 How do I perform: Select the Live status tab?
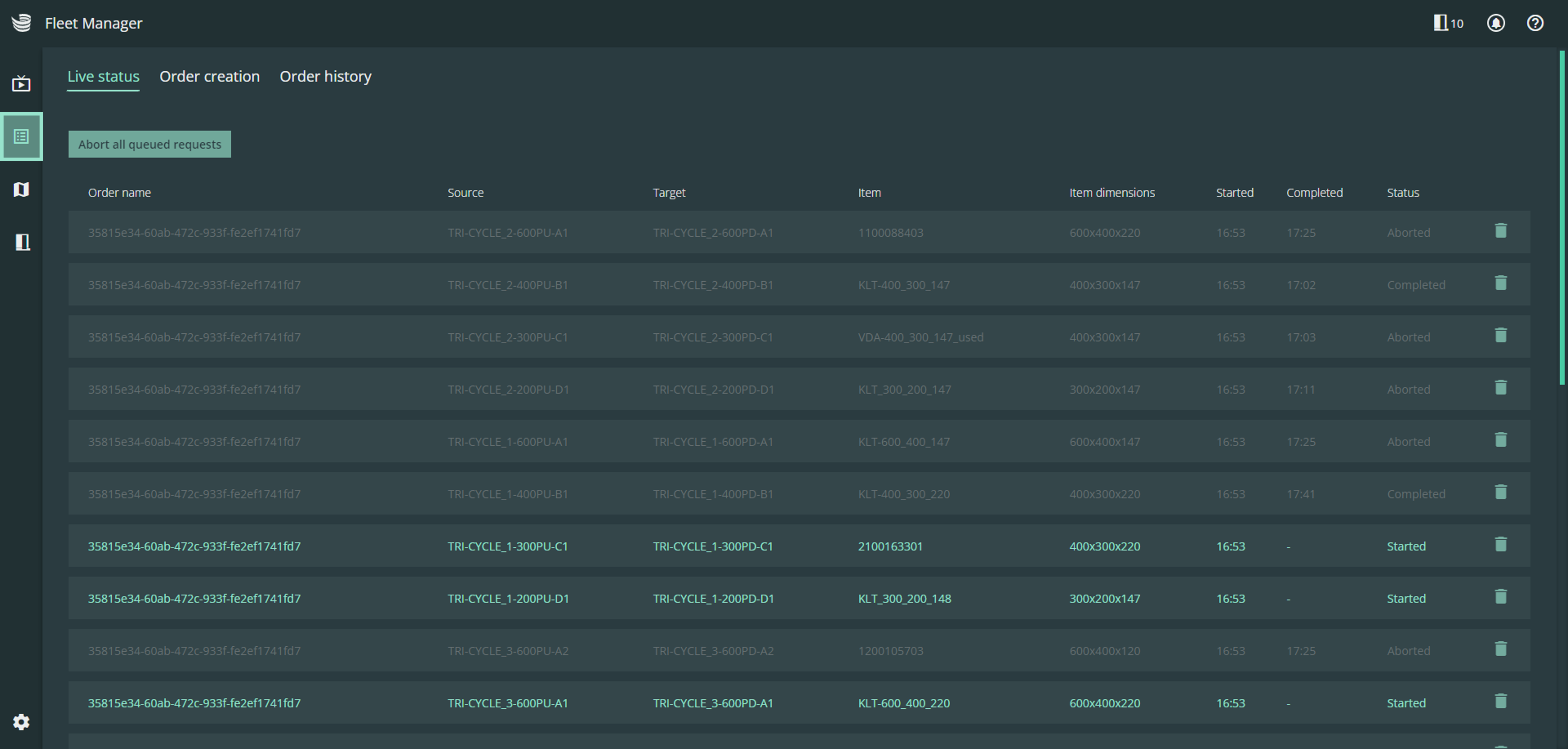tap(102, 77)
